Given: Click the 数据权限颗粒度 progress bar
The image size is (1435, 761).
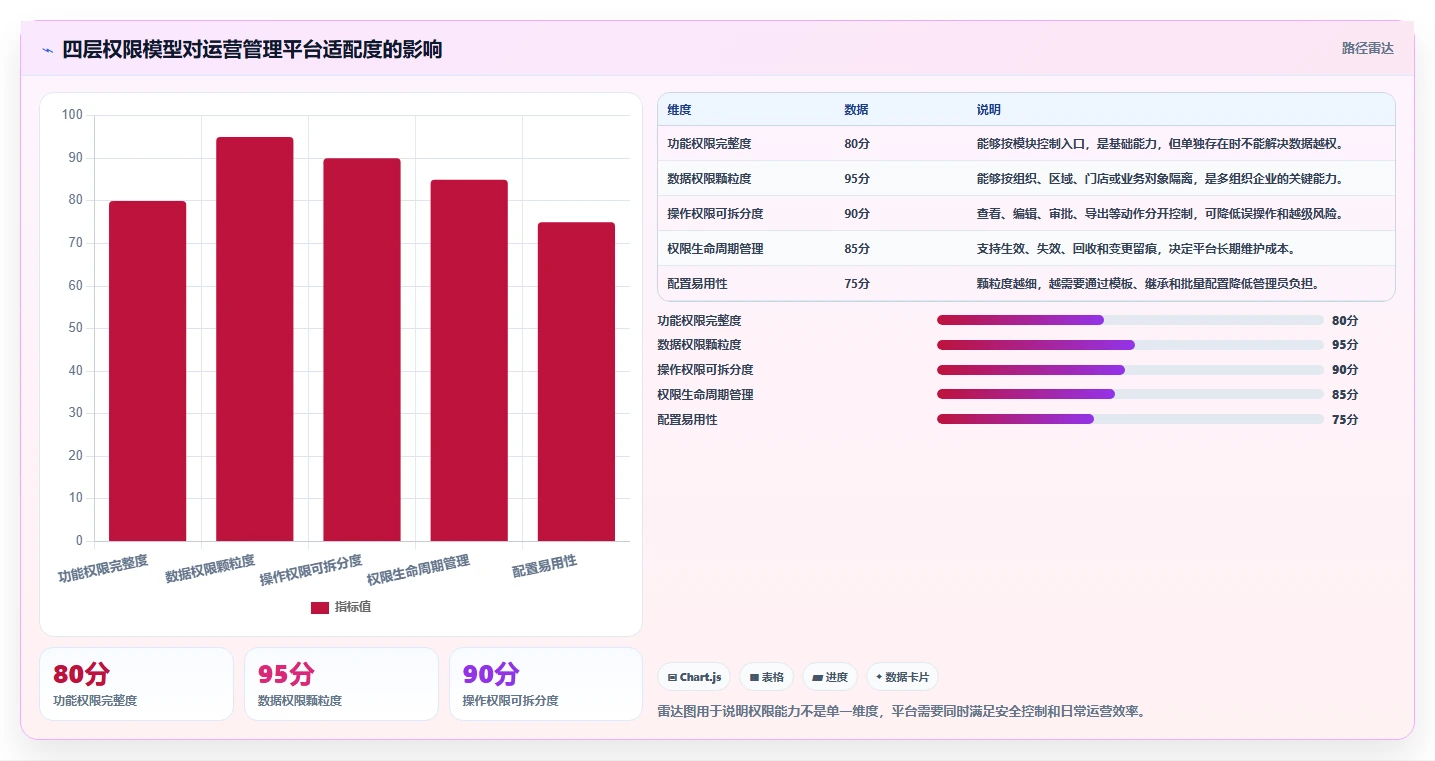Looking at the screenshot, I should point(1130,345).
